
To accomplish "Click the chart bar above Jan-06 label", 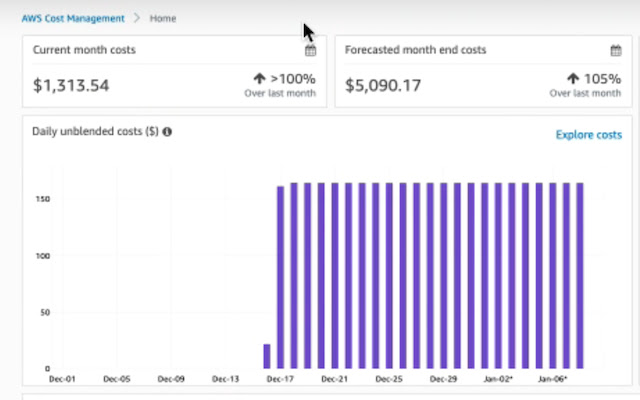I will coord(553,276).
